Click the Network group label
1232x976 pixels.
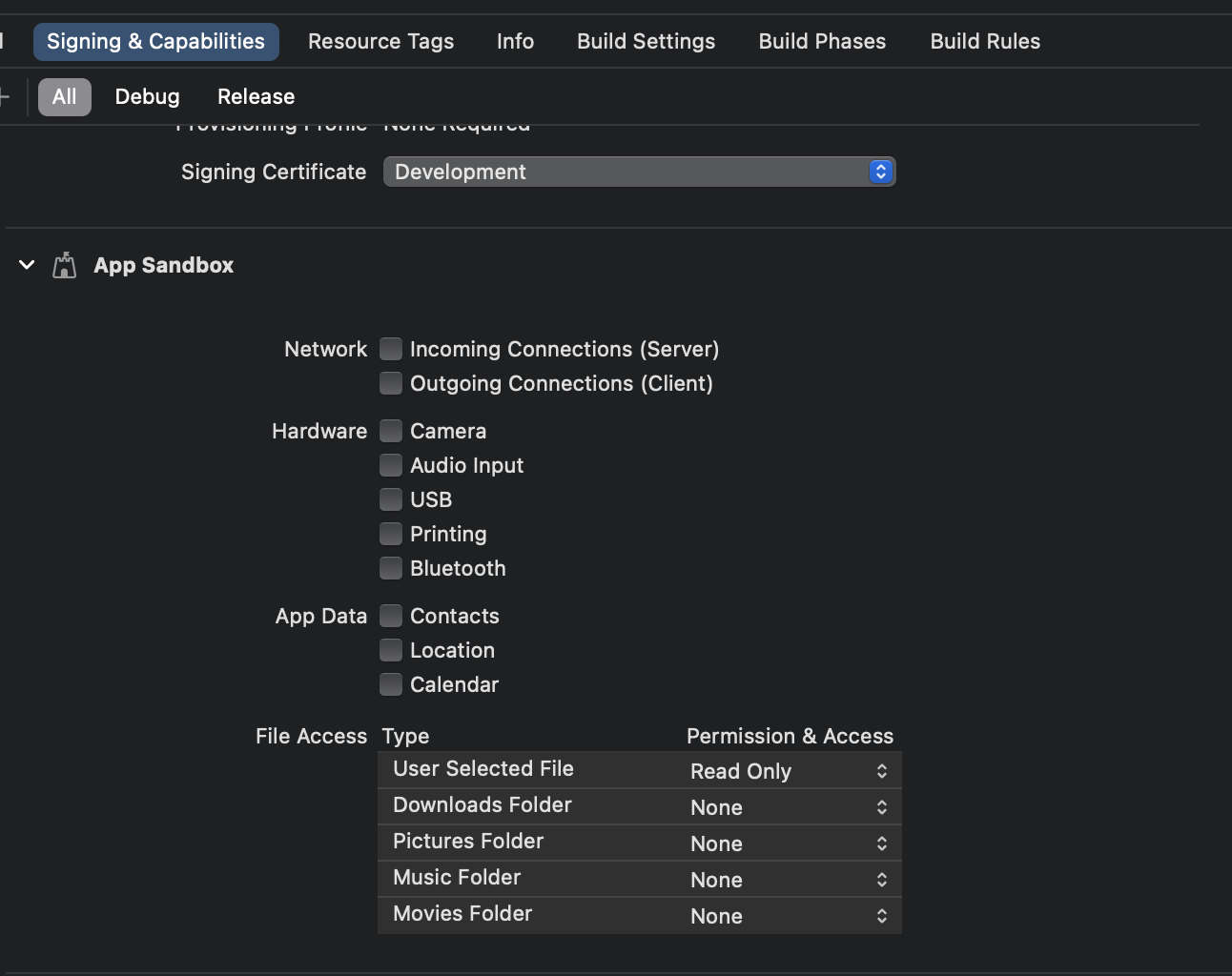pyautogui.click(x=325, y=350)
